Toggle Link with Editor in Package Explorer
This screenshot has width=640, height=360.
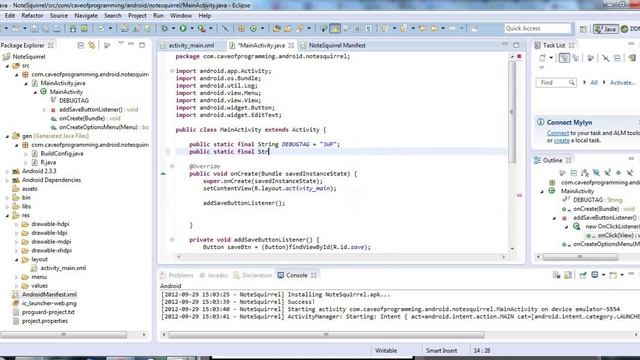pos(92,45)
